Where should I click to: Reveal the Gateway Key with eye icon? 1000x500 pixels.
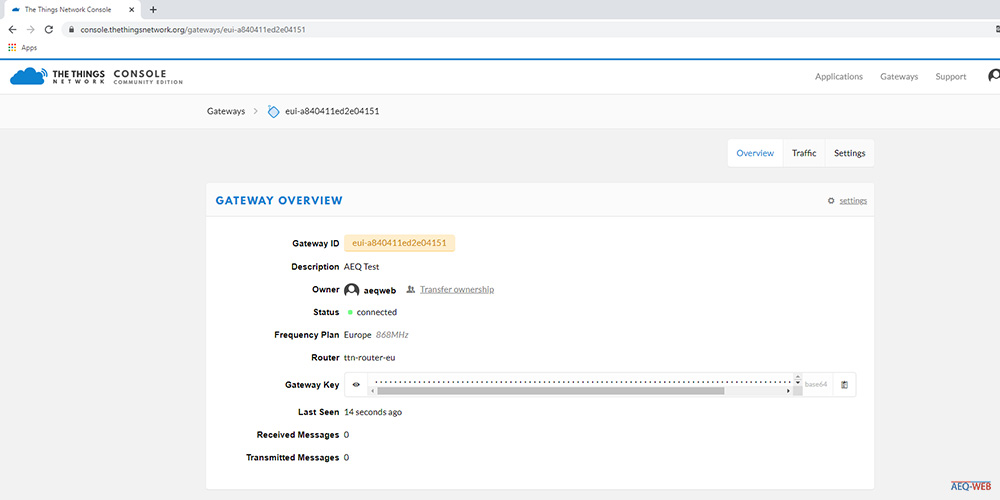[356, 385]
